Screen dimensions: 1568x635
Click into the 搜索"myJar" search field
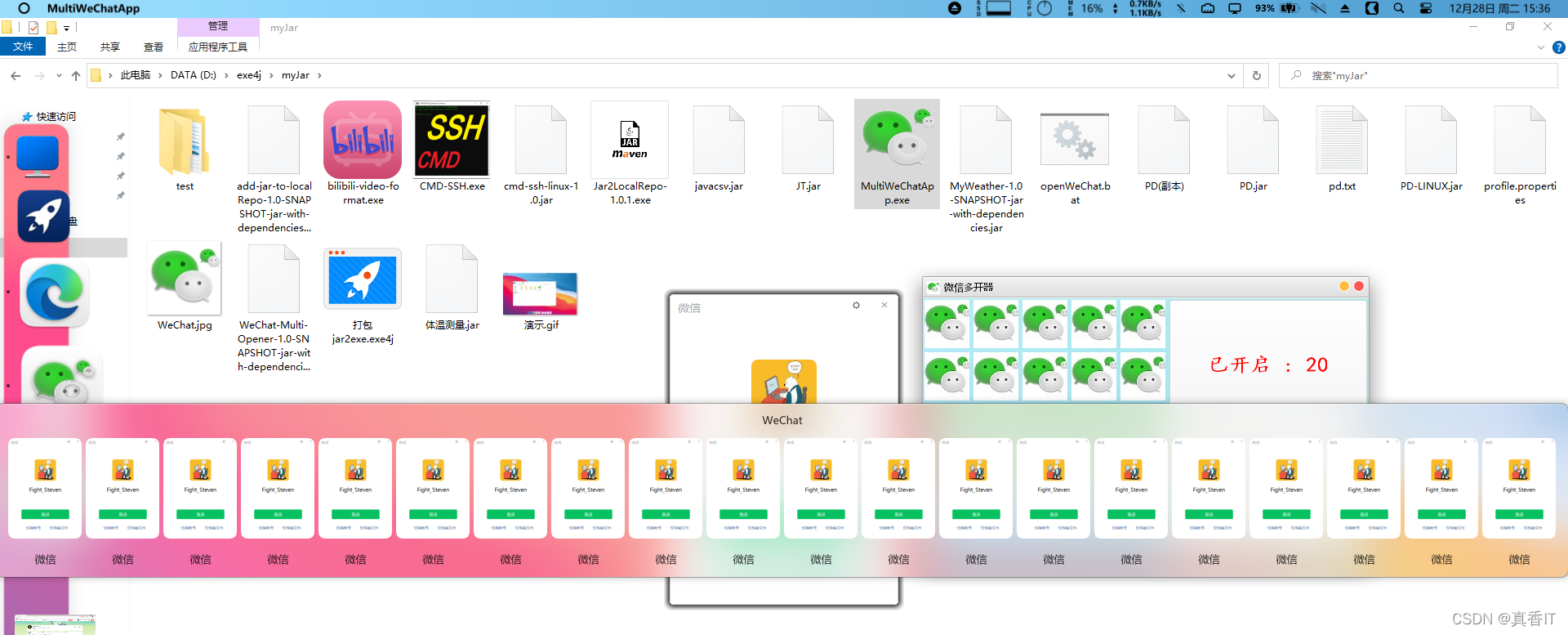tap(1419, 76)
